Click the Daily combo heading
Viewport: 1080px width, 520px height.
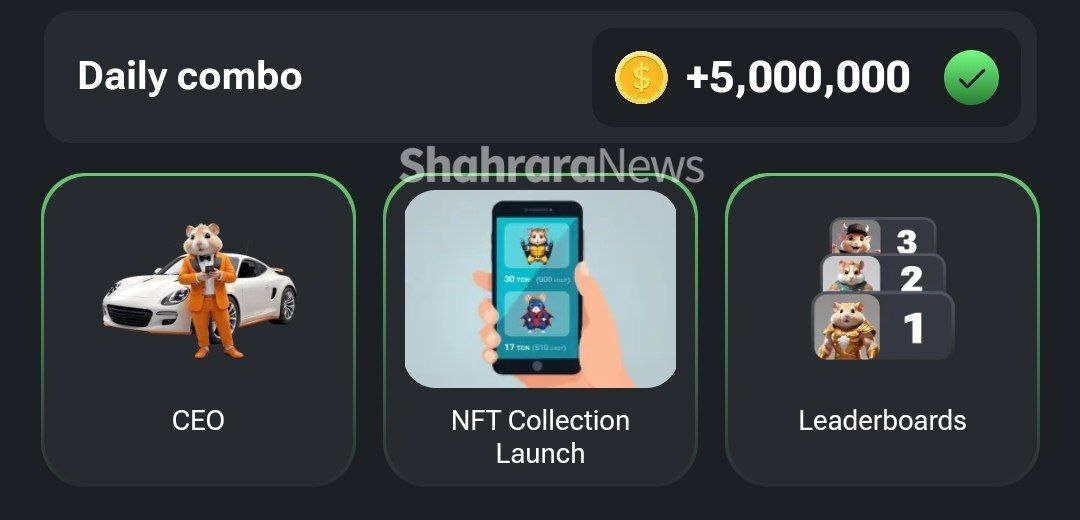(189, 76)
